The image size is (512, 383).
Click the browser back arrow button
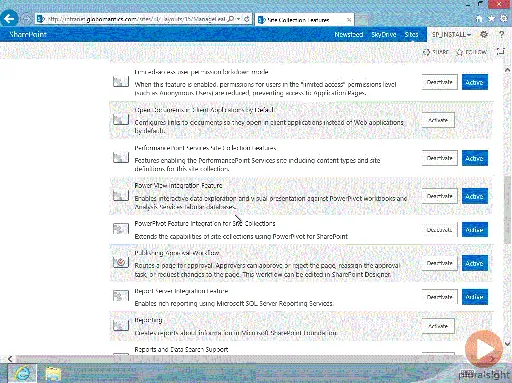9,18
